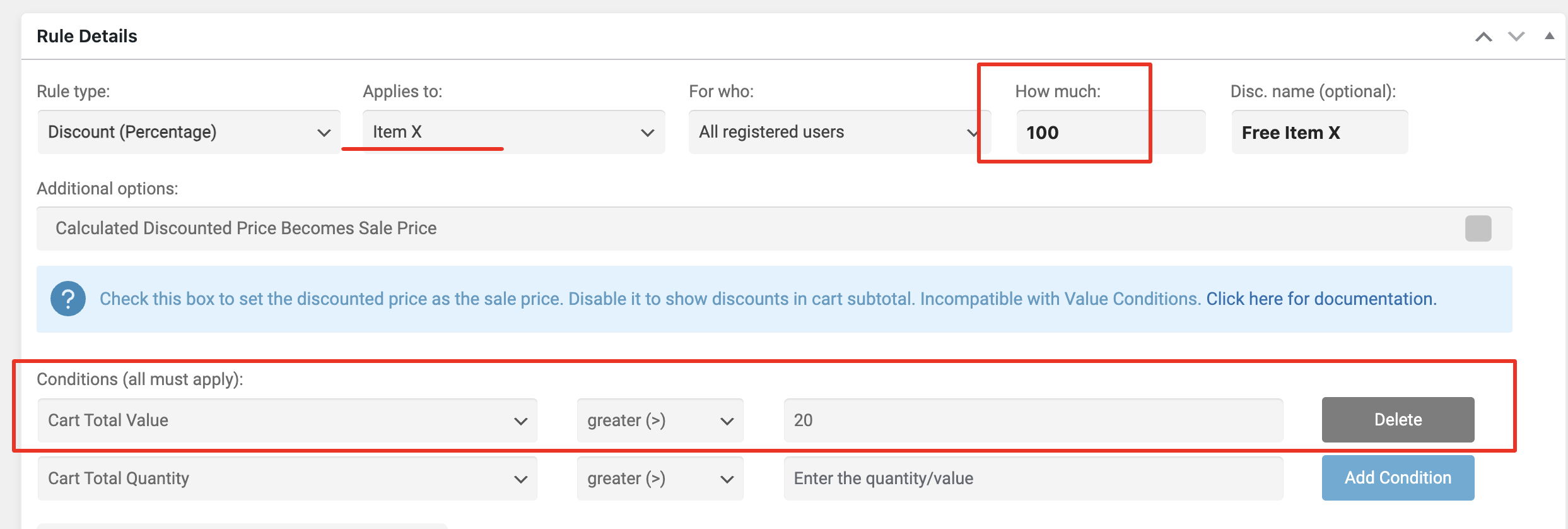This screenshot has height=529, width=1568.
Task: Click the How much input field
Action: tap(1111, 132)
